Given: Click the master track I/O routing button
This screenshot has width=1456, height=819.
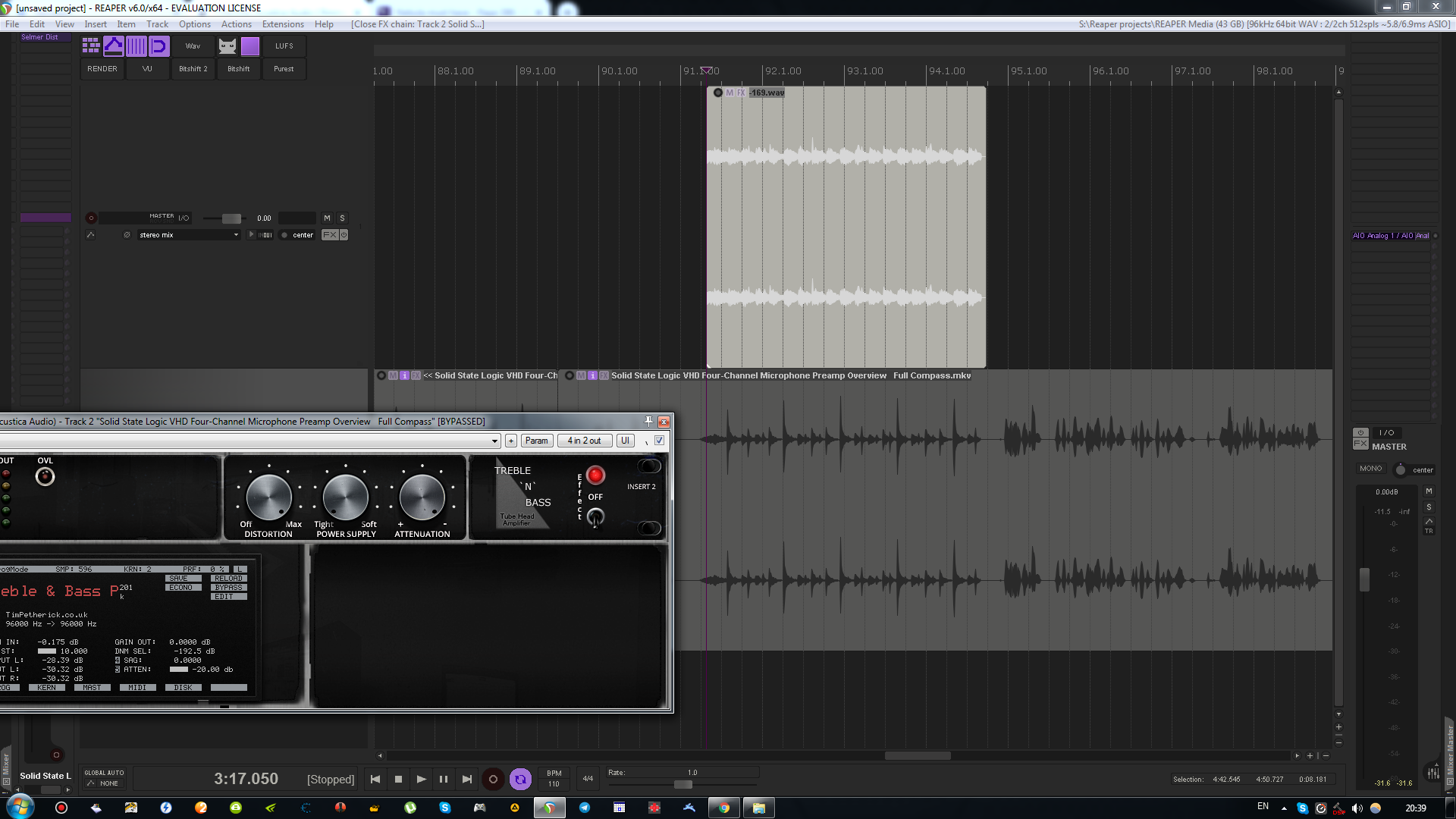Looking at the screenshot, I should [184, 218].
